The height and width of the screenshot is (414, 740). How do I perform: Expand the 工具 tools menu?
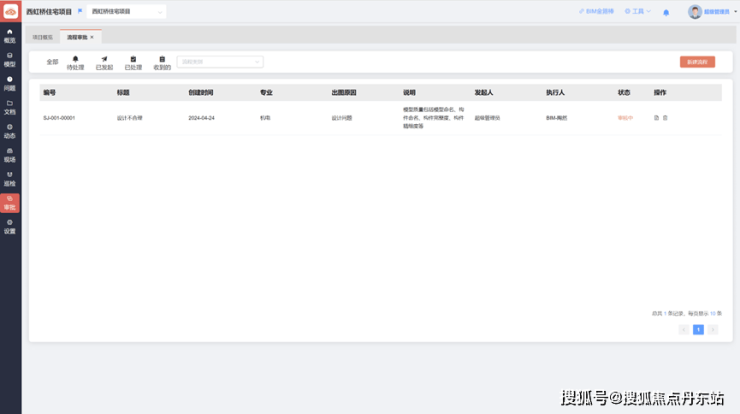[638, 11]
